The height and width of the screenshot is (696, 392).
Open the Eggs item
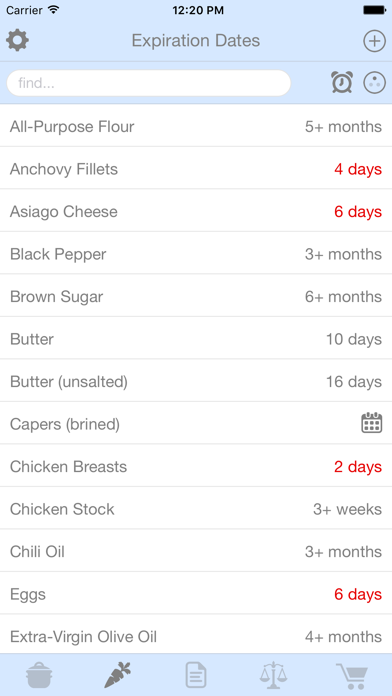coord(196,594)
